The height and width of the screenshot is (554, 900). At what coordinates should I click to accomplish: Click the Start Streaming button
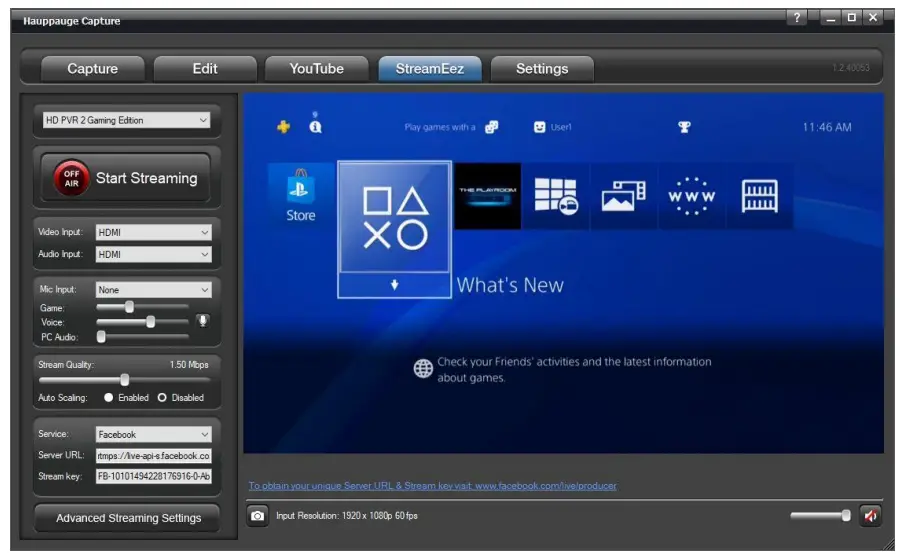(126, 178)
